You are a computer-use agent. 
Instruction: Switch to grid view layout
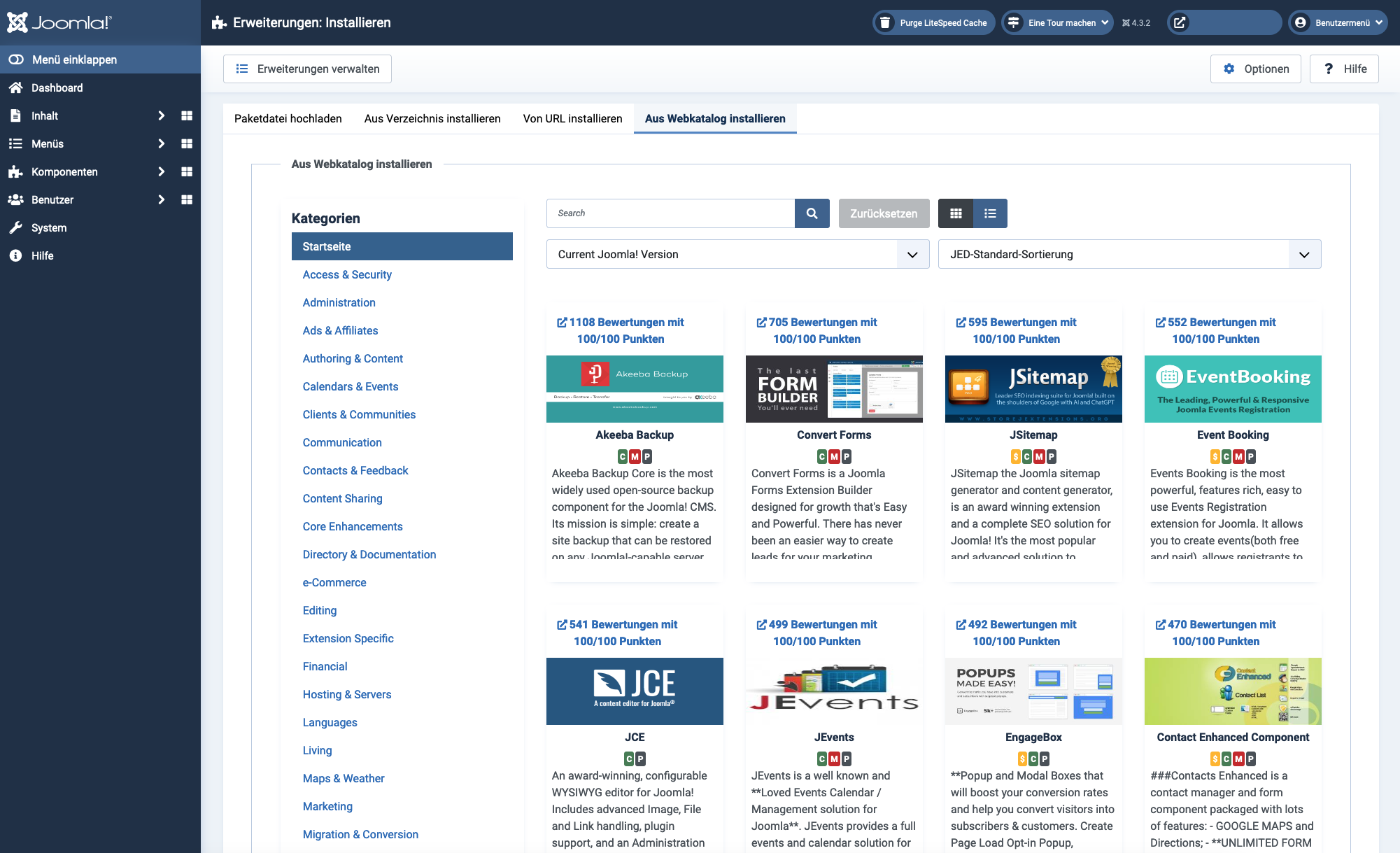point(956,213)
